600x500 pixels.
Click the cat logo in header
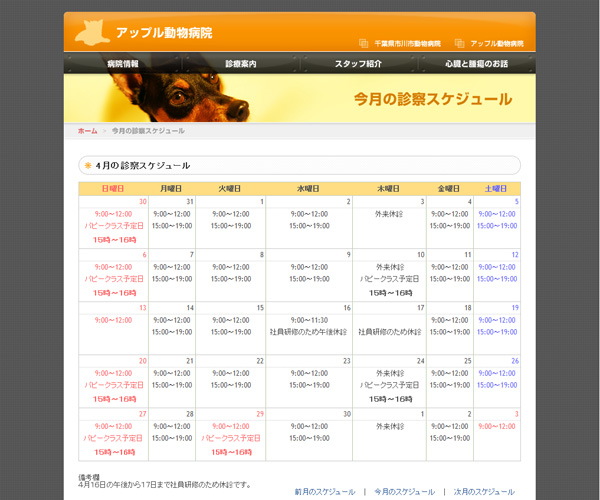(93, 33)
